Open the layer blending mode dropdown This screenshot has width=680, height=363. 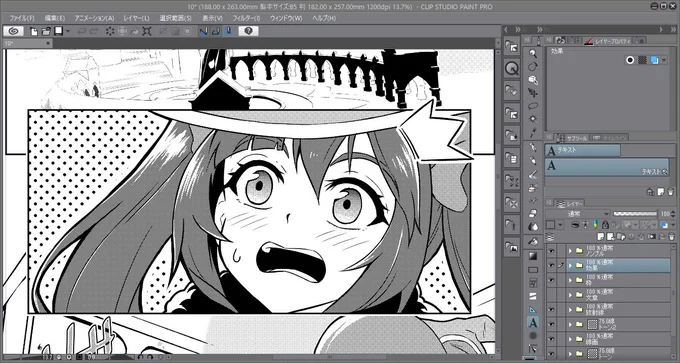pyautogui.click(x=578, y=213)
